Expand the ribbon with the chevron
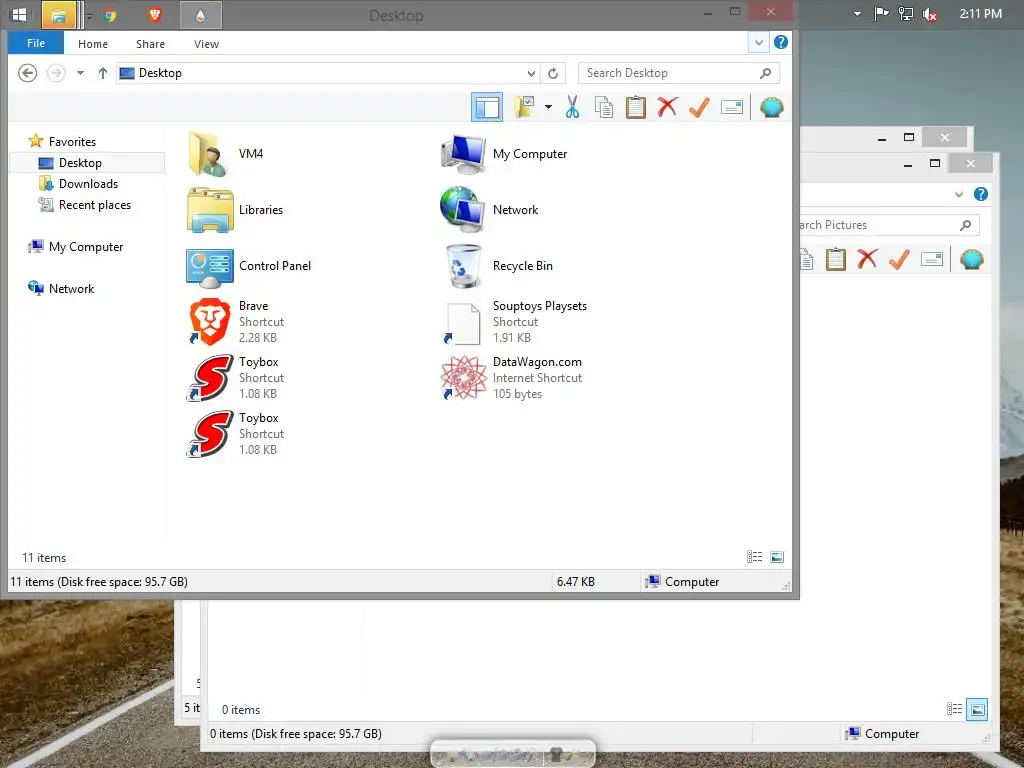1024x768 pixels. tap(758, 43)
